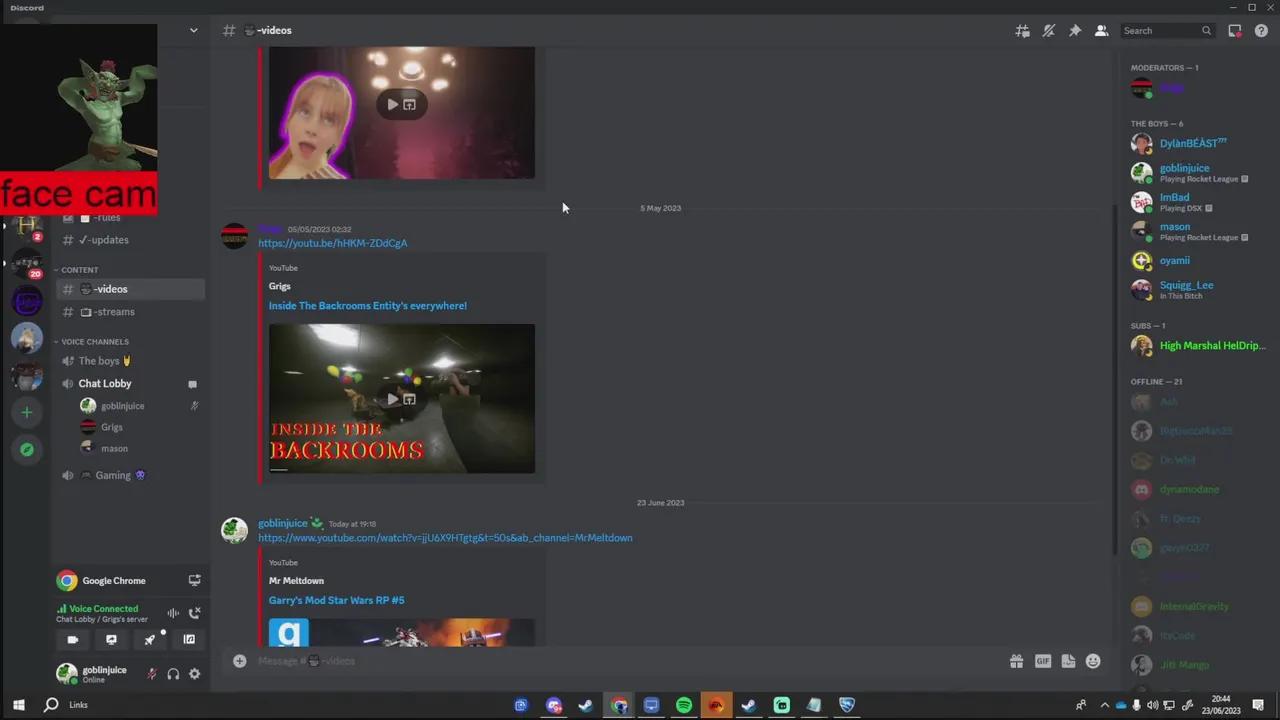Collapse the CONTENT category
This screenshot has height=720, width=1280.
tap(79, 269)
